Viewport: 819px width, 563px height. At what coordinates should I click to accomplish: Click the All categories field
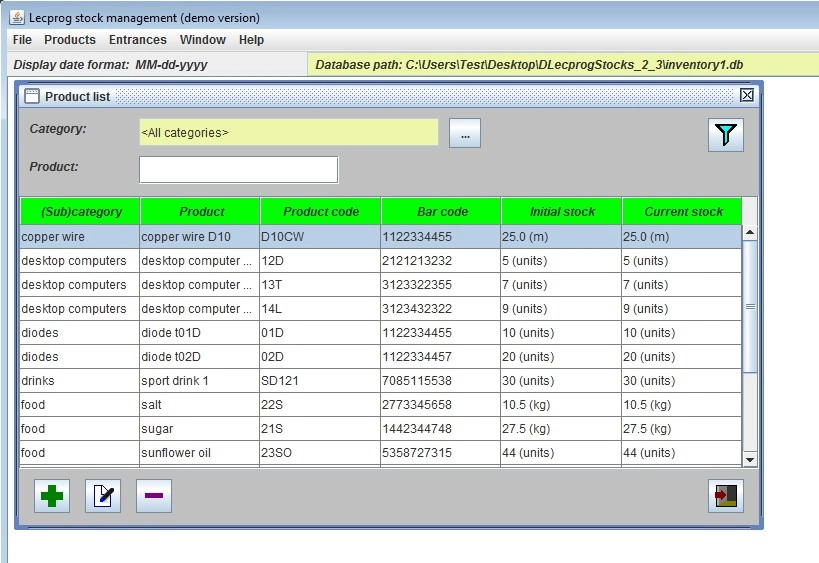(x=288, y=132)
